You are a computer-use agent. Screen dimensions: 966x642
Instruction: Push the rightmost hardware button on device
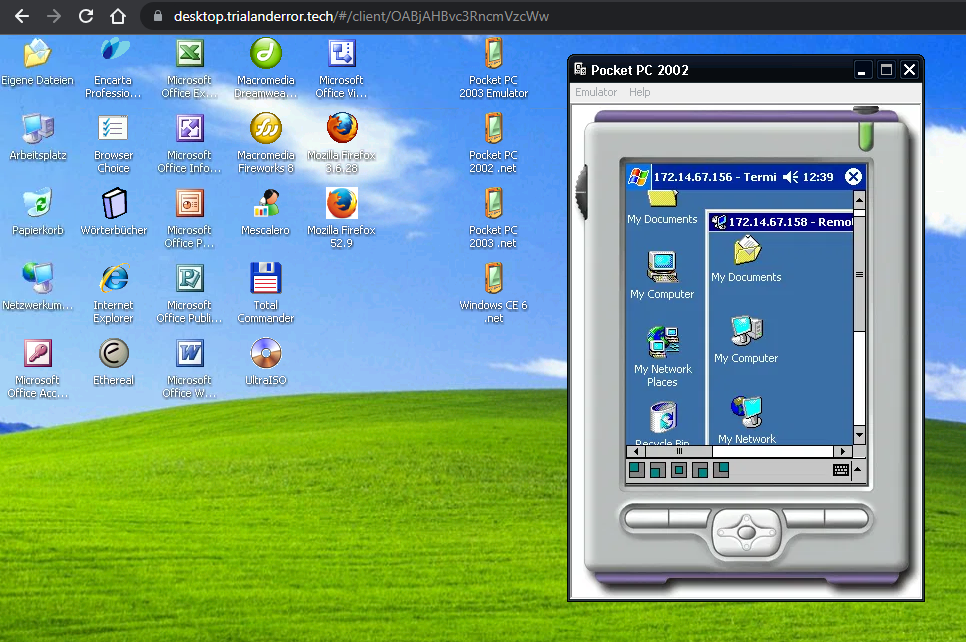846,519
